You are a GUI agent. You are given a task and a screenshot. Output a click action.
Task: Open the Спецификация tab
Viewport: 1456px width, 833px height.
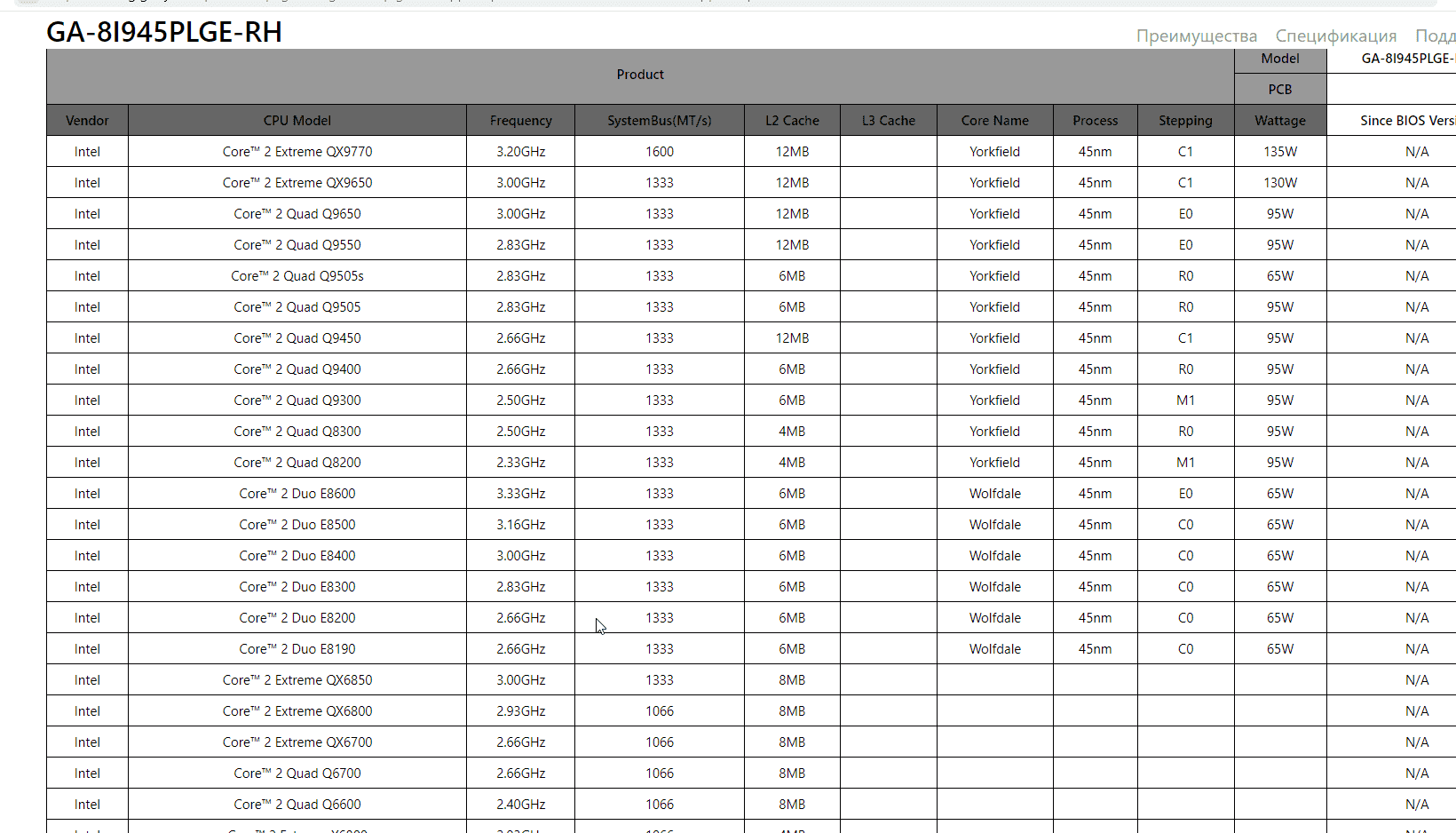[1335, 36]
